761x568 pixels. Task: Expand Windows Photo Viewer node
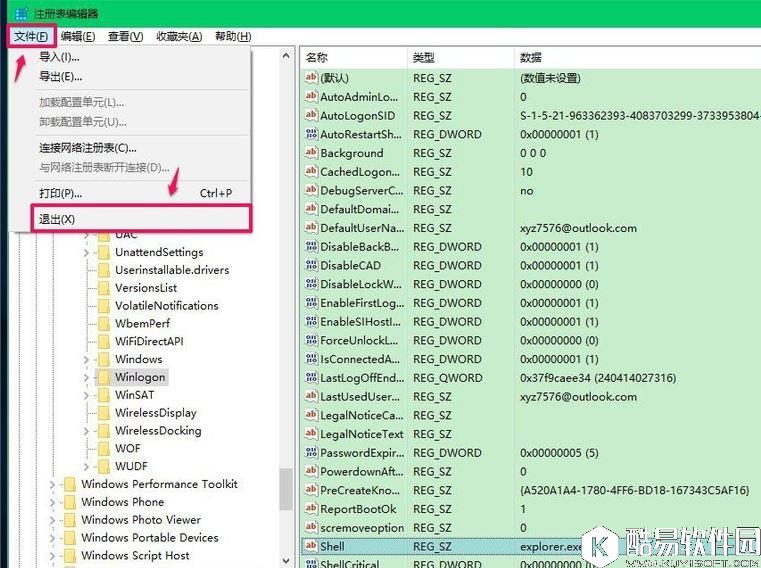tap(52, 520)
